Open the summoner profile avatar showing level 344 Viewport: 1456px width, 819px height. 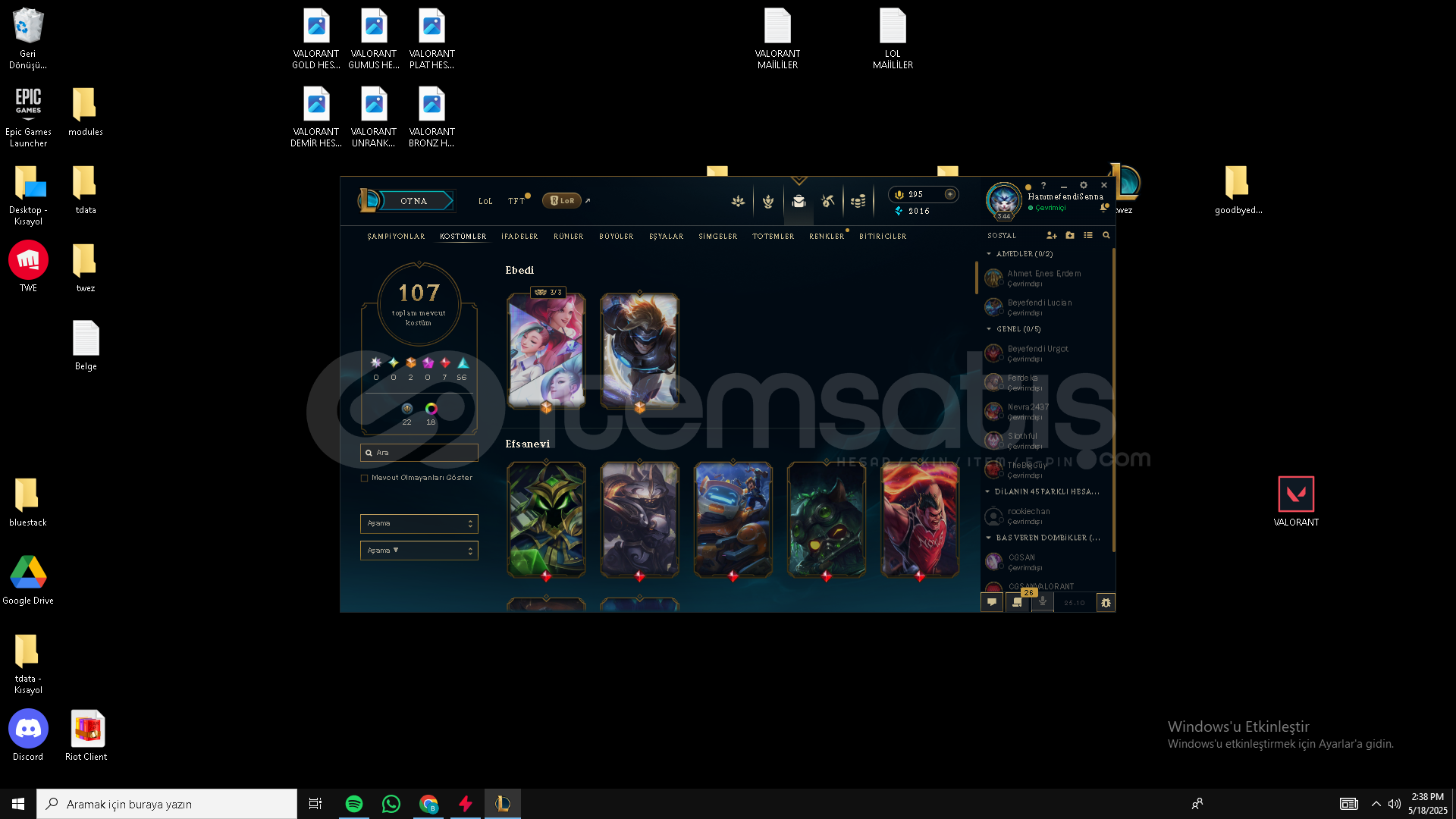pyautogui.click(x=1003, y=201)
